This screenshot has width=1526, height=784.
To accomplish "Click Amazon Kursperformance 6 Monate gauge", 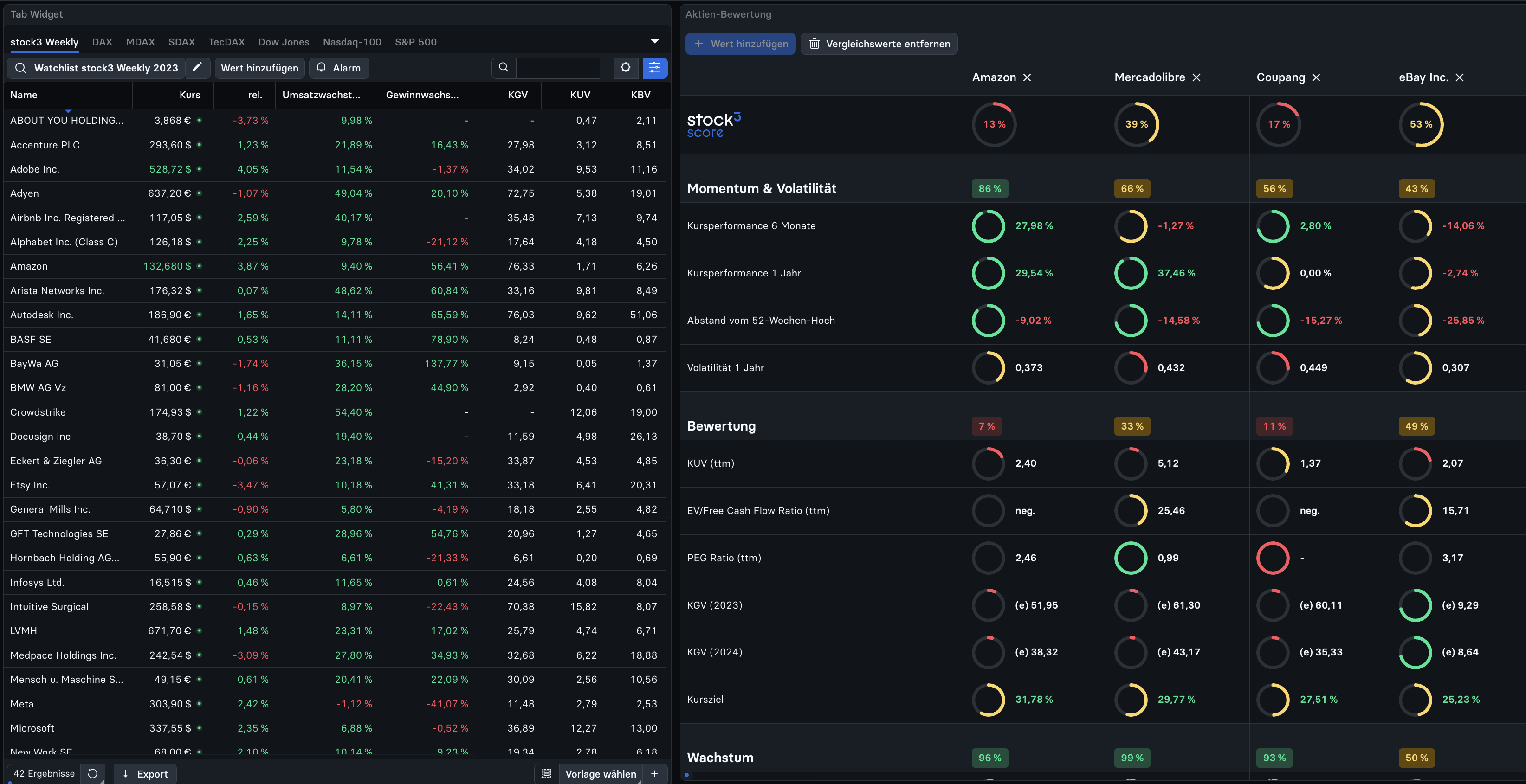I will (x=989, y=225).
